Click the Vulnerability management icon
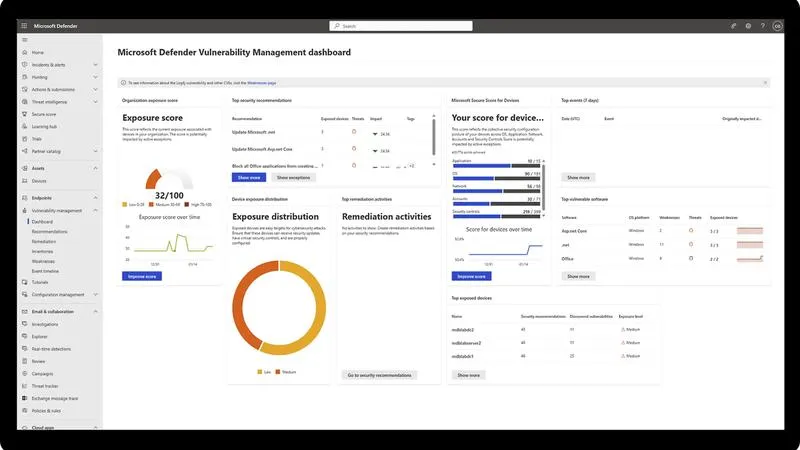800x450 pixels. click(x=24, y=210)
